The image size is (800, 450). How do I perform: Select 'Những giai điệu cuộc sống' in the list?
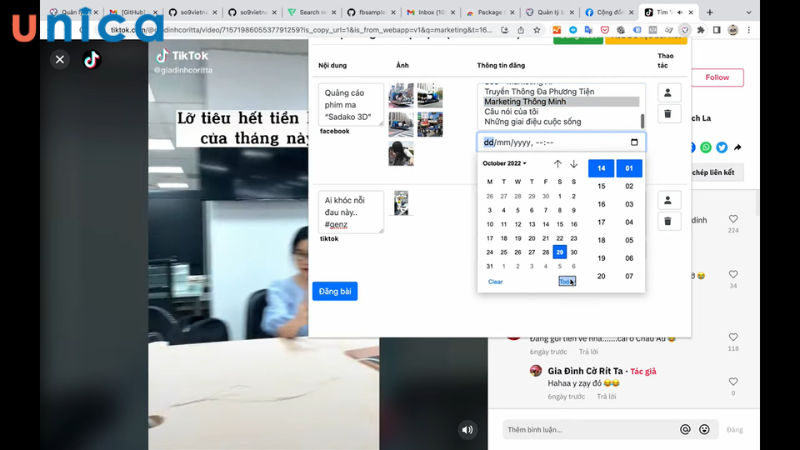(x=533, y=121)
